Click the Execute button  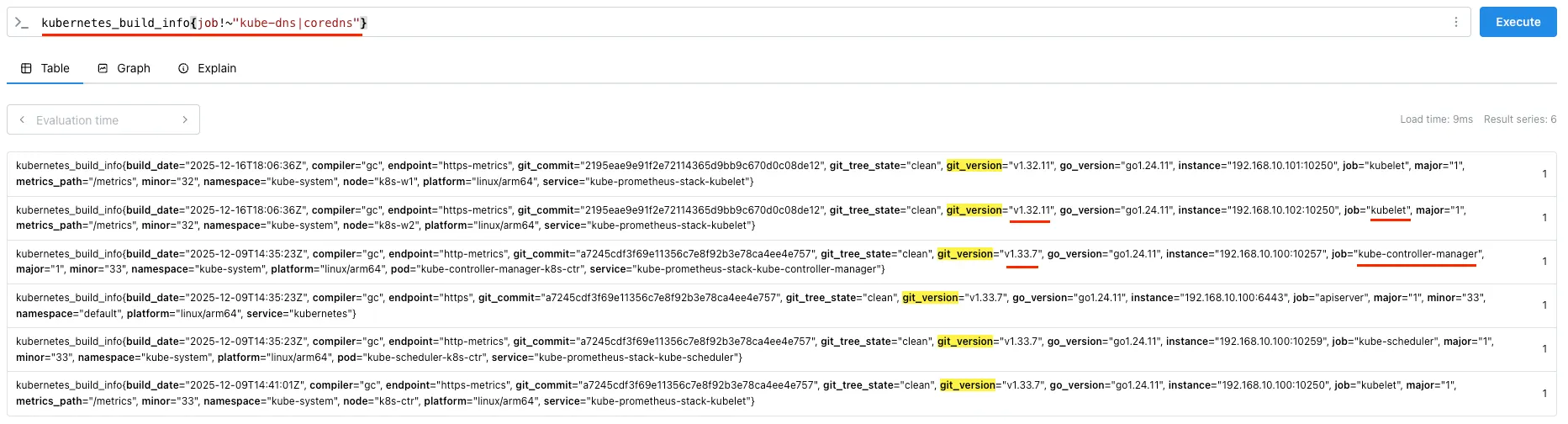click(x=1518, y=22)
